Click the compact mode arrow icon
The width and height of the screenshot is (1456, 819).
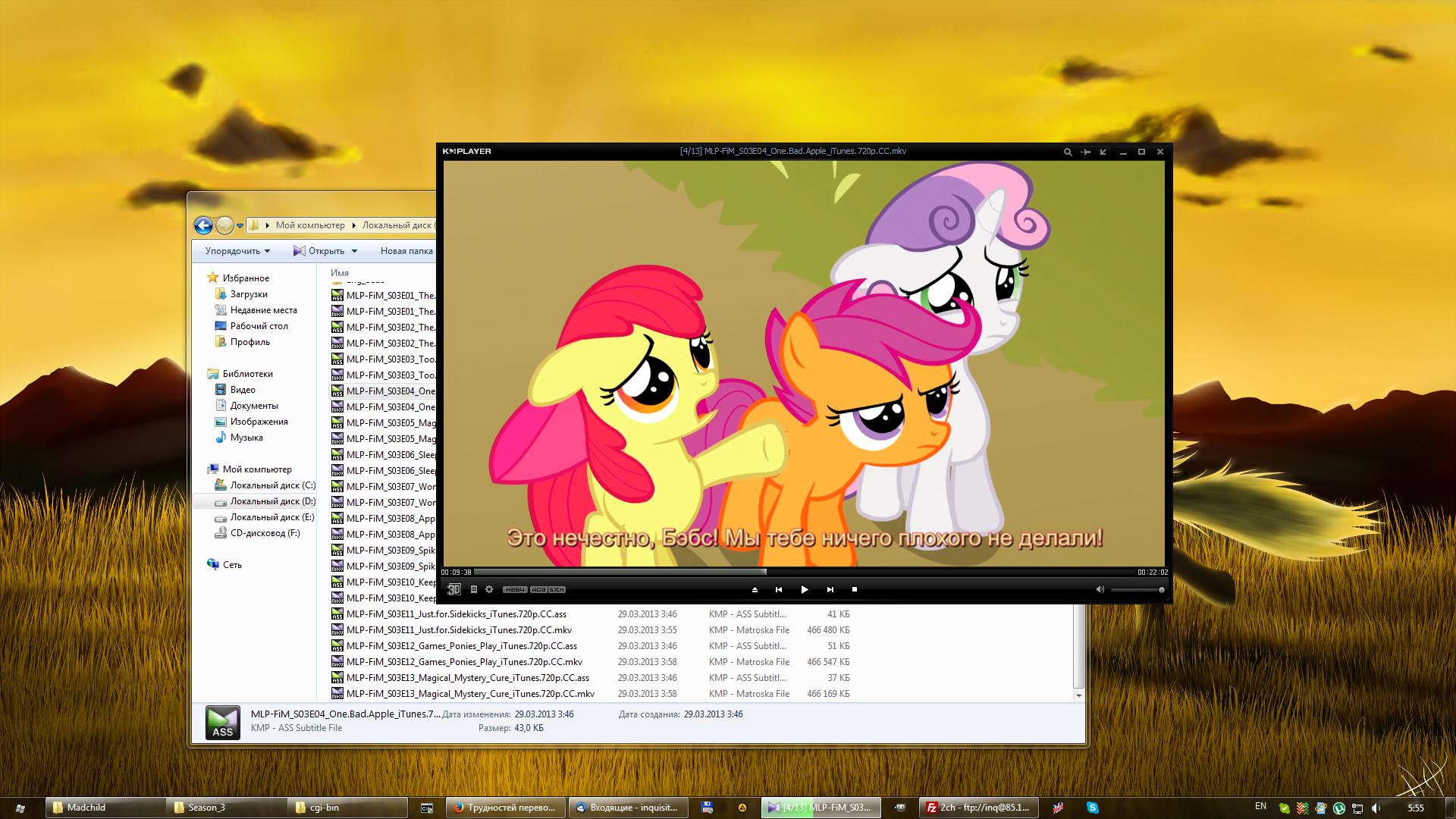(1103, 152)
